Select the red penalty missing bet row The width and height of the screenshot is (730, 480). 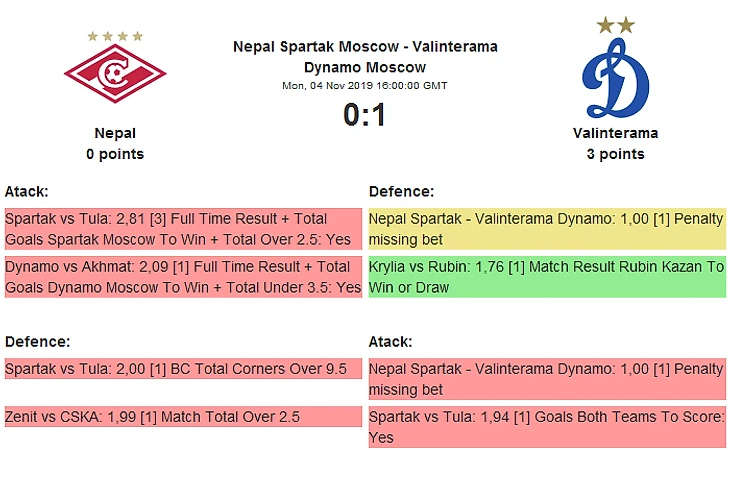click(547, 379)
